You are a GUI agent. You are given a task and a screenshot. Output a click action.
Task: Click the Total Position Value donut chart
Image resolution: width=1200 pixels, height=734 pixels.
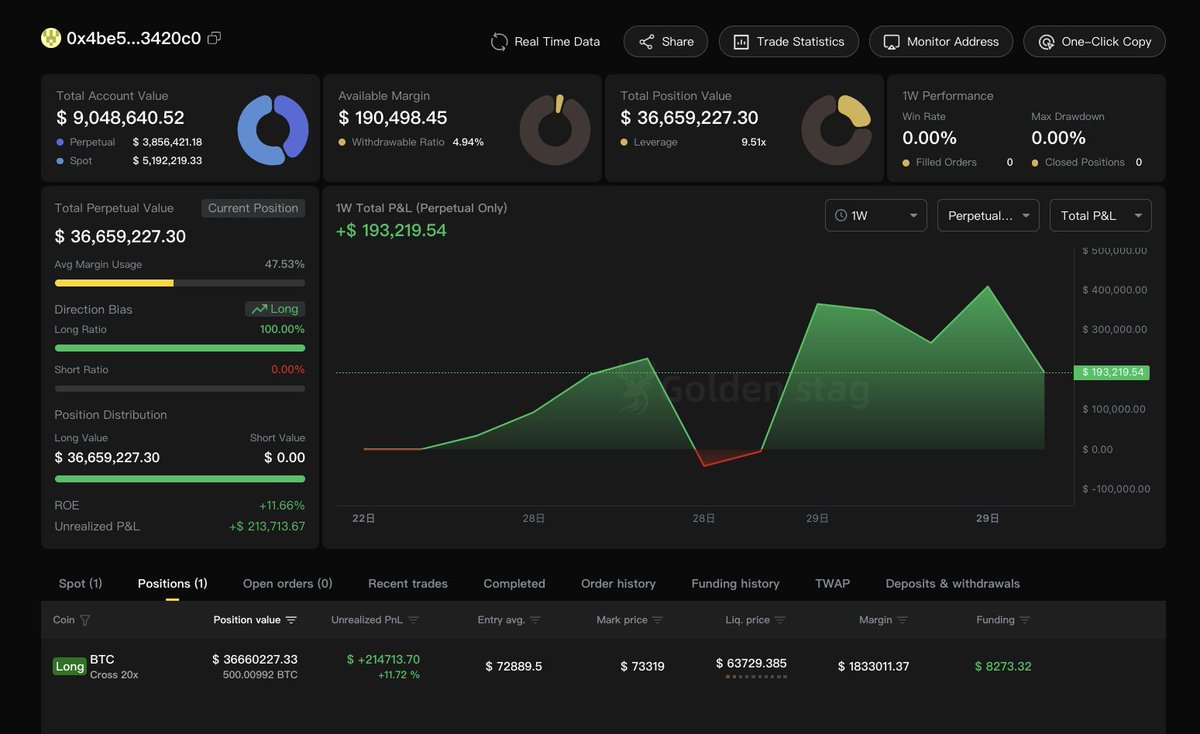point(837,130)
